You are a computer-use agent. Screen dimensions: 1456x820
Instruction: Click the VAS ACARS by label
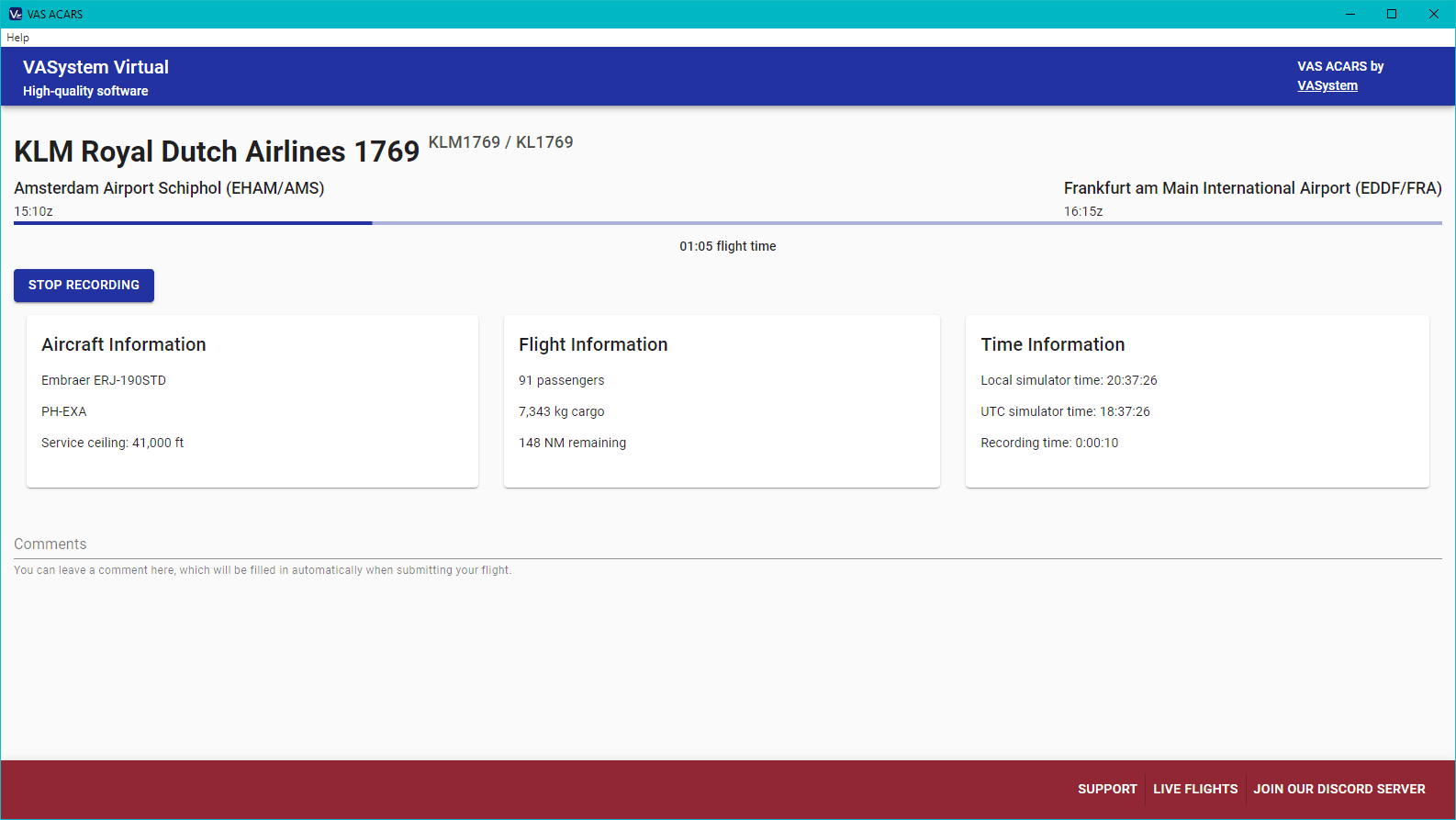pos(1340,66)
